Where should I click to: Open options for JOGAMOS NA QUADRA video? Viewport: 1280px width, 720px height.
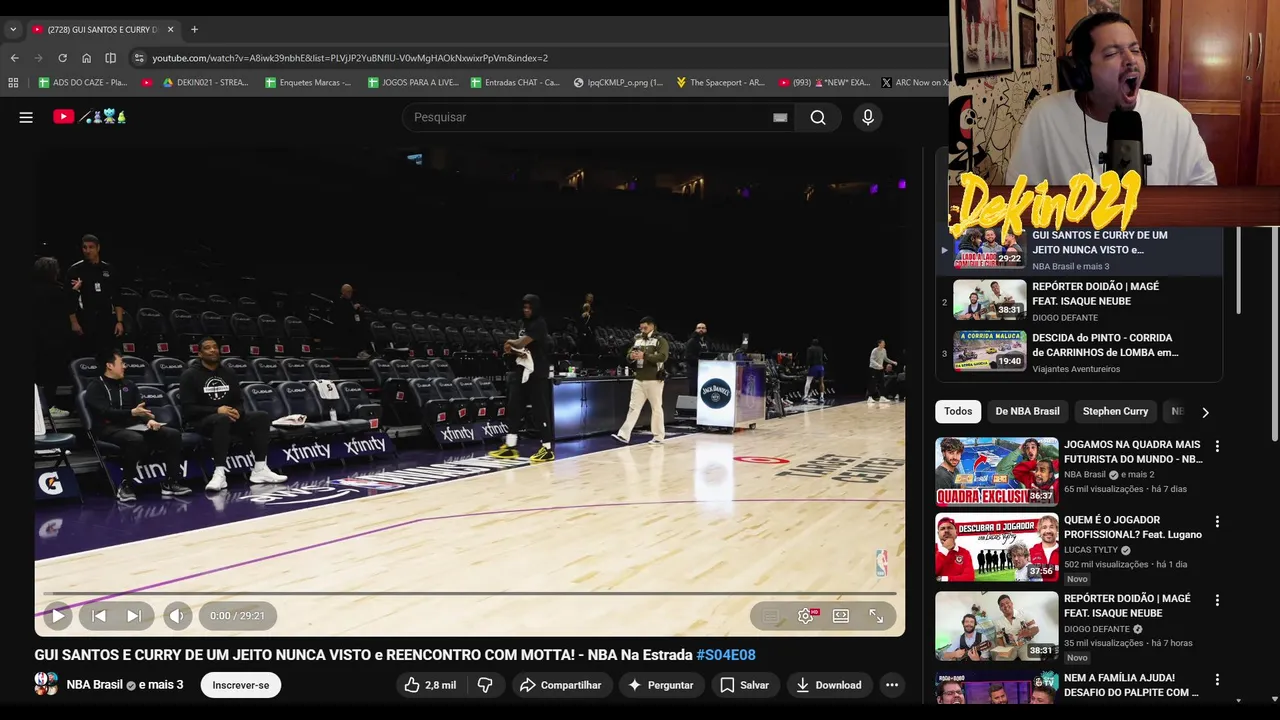(1217, 446)
